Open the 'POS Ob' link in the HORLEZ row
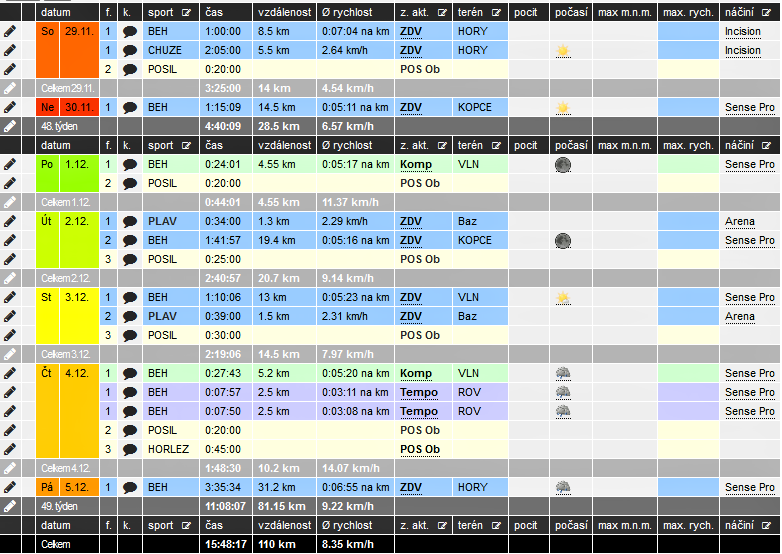 (x=420, y=449)
